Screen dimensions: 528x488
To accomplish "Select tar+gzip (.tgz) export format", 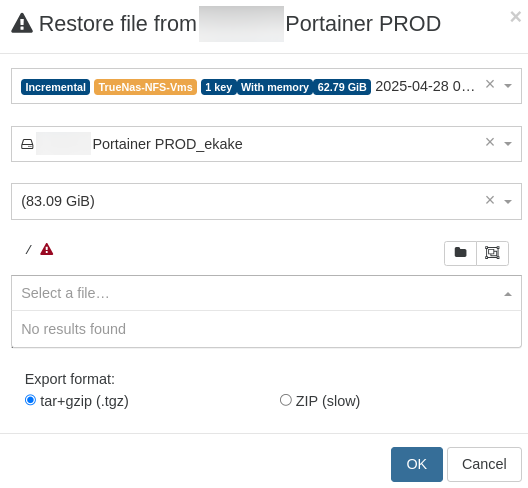I will click(30, 400).
